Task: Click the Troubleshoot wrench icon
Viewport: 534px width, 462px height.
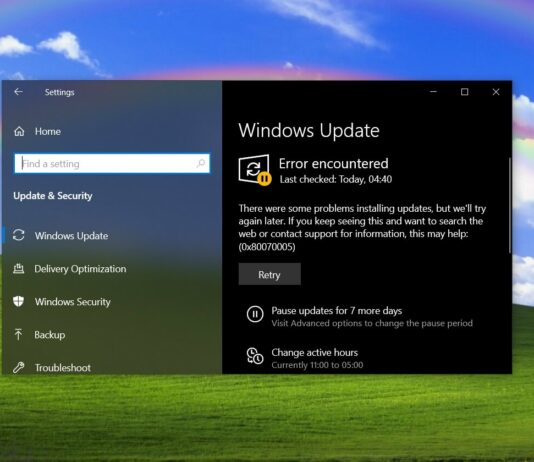Action: (x=19, y=367)
